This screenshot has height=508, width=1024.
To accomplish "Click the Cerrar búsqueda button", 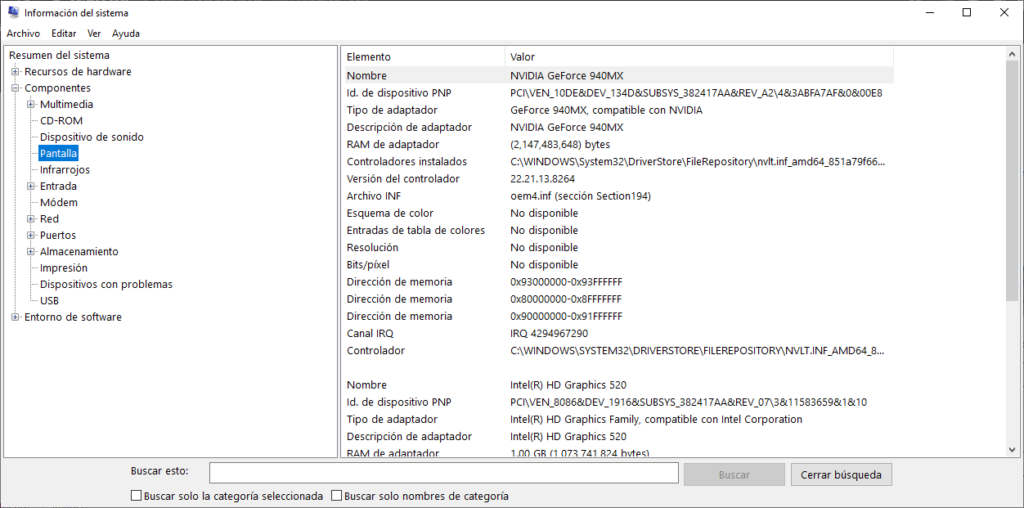I will click(x=841, y=475).
